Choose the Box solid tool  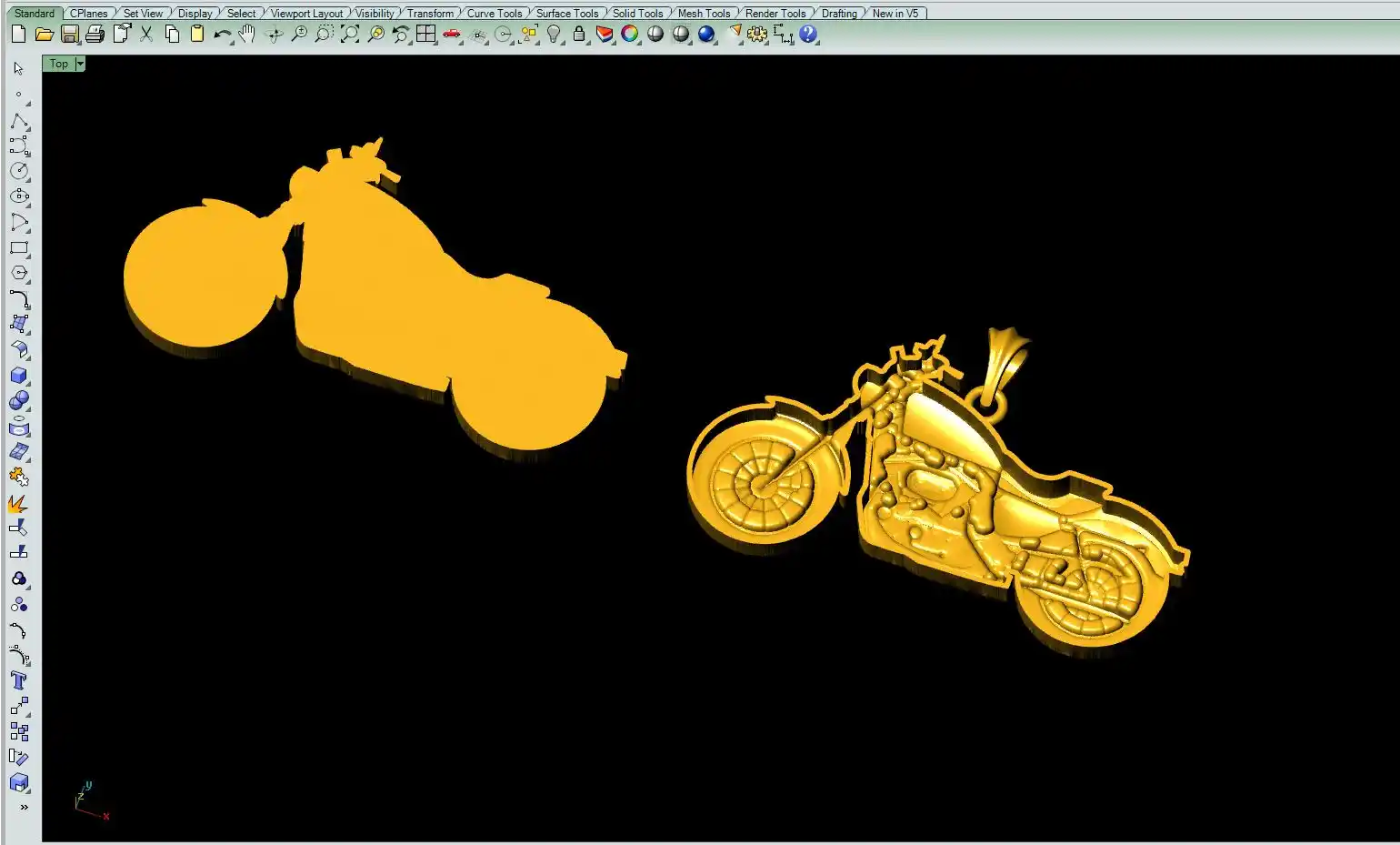click(18, 376)
